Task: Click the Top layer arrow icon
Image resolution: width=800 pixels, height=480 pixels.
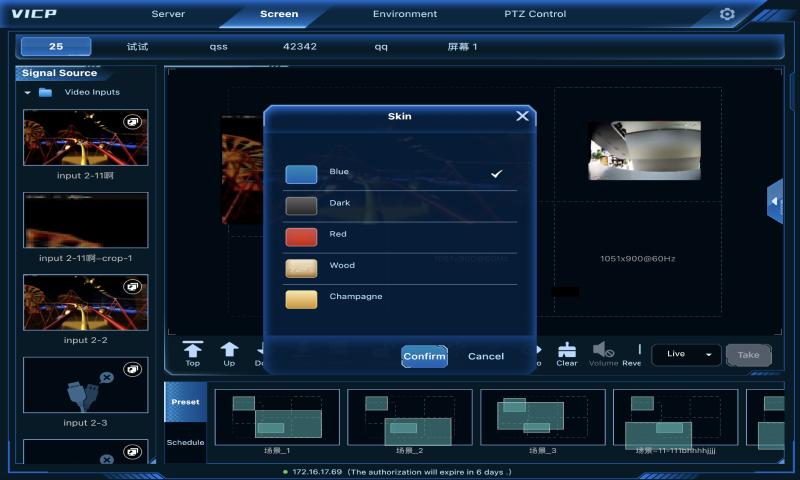Action: pos(192,349)
